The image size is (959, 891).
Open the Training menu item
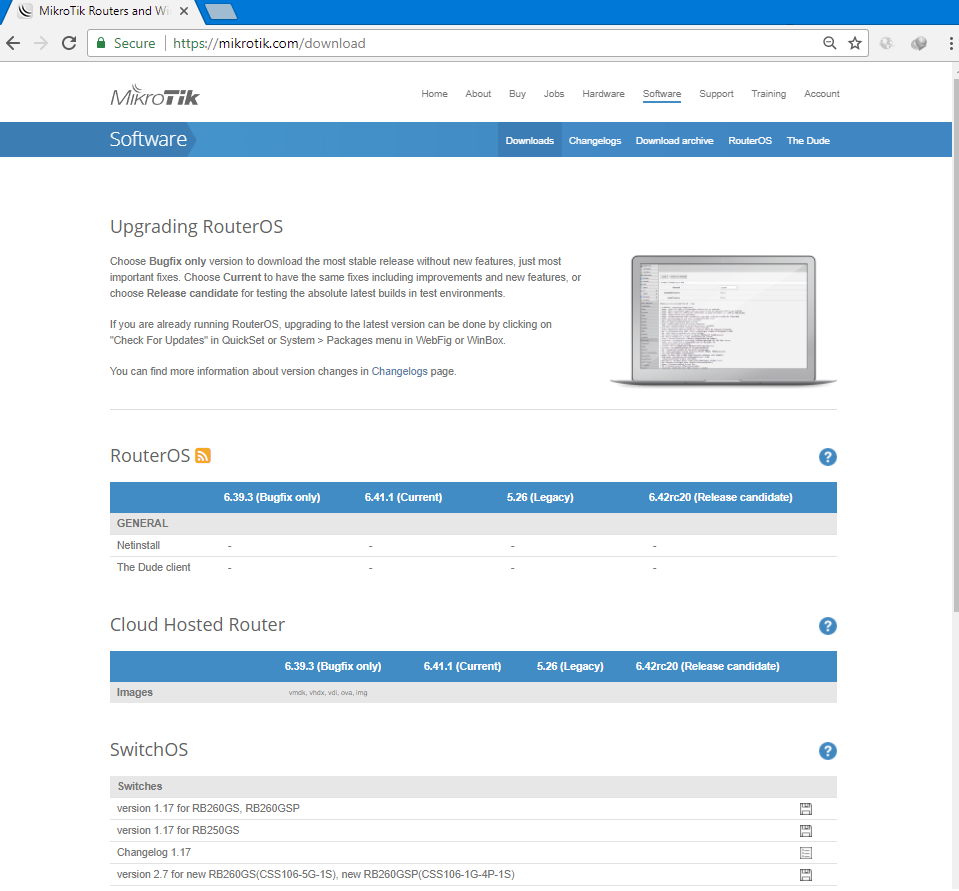coord(769,94)
